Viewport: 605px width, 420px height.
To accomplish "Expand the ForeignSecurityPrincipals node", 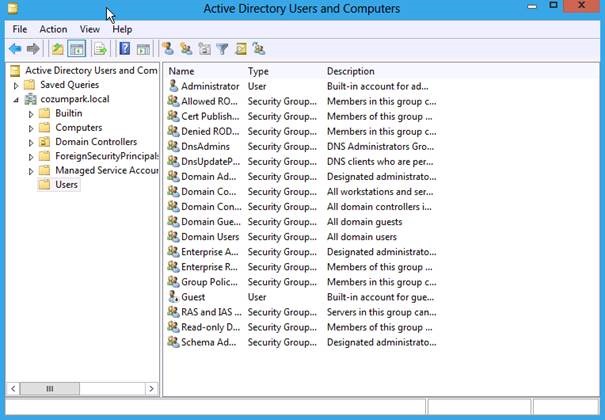I will (x=31, y=157).
